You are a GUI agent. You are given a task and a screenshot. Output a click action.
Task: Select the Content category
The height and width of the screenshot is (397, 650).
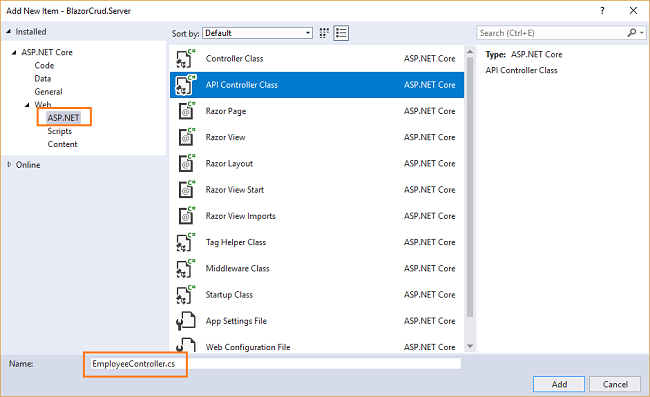(62, 144)
